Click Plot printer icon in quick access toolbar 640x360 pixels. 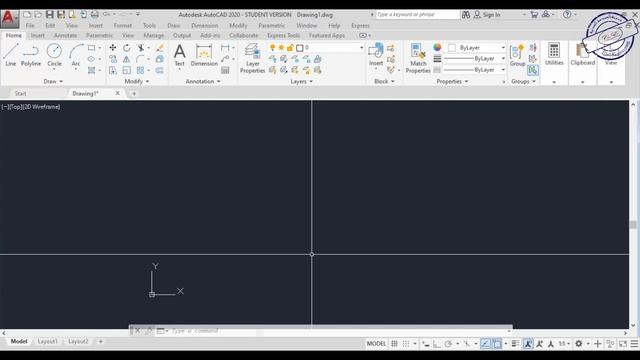tap(95, 14)
